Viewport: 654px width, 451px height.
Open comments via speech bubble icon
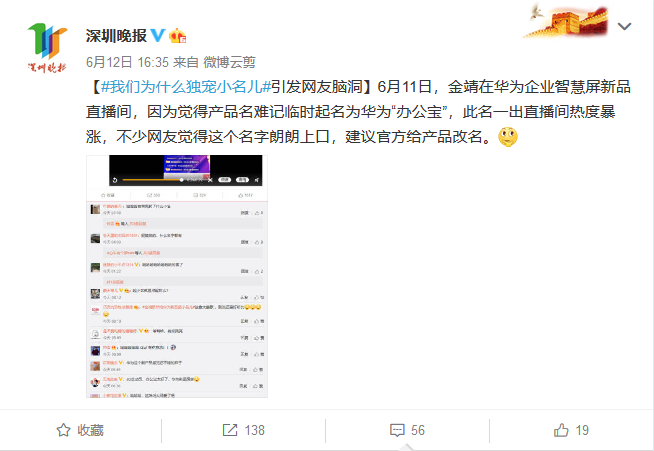point(397,430)
